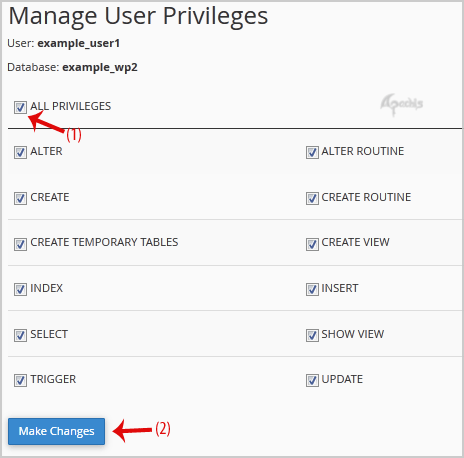Image resolution: width=464 pixels, height=458 pixels.
Task: Toggle the UPDATE privilege checkbox
Action: coord(312,380)
